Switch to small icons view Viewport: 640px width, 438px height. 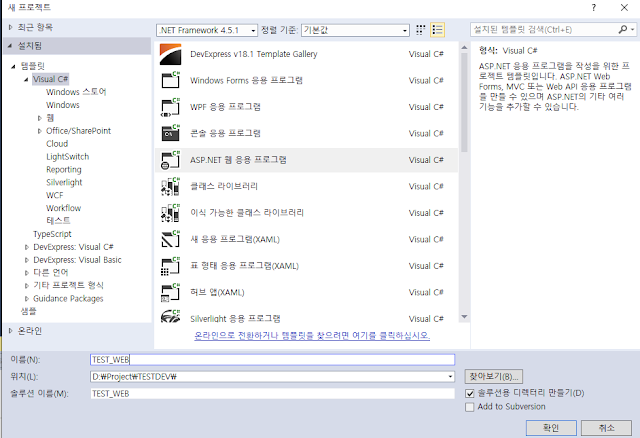click(420, 30)
